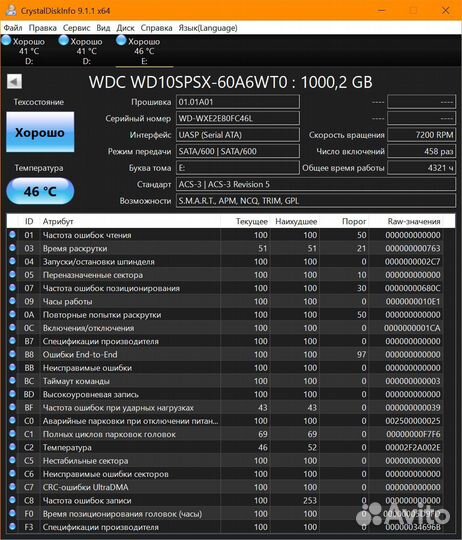Go to previous disk with back arrow
This screenshot has height=540, width=462.
coord(14,82)
